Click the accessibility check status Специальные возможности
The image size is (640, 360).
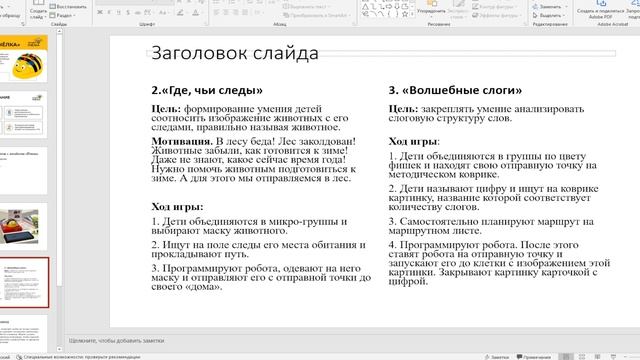(78, 357)
